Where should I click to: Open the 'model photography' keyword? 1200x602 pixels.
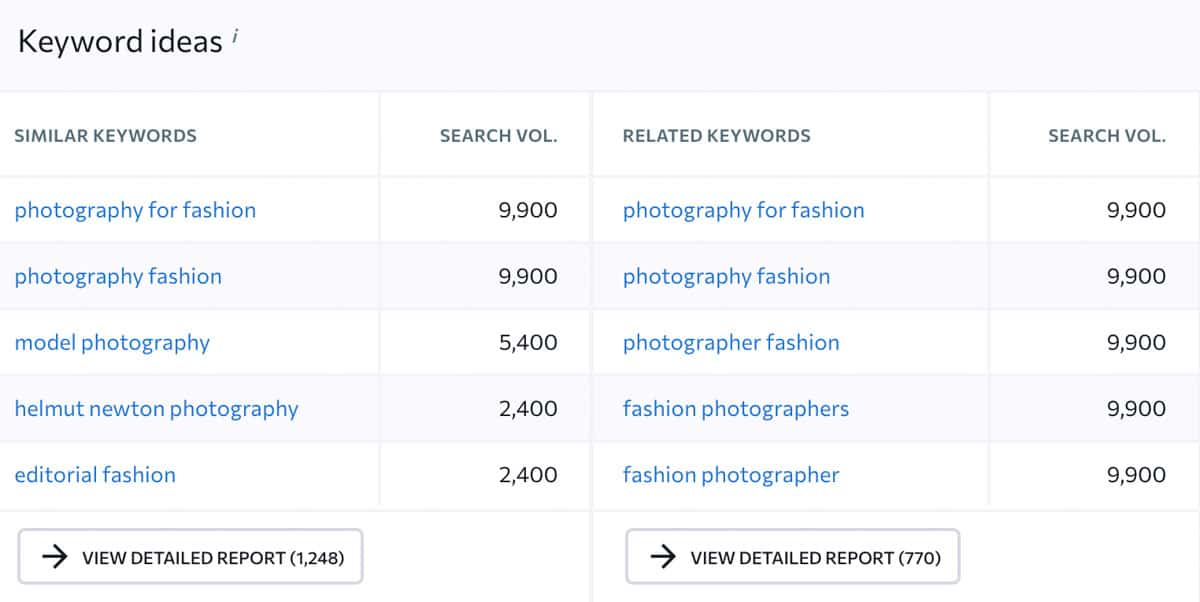111,342
